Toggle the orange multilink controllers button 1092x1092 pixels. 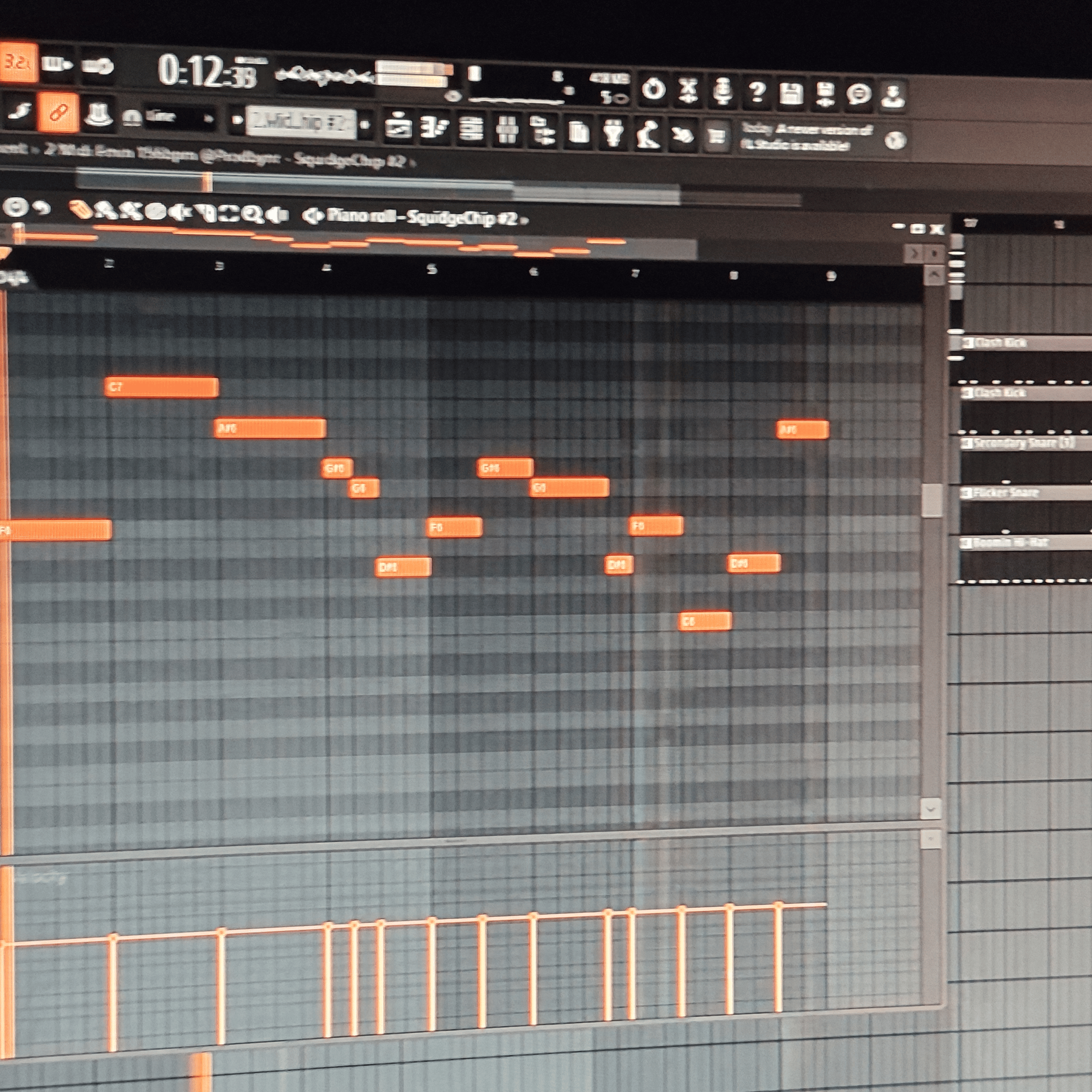click(58, 112)
